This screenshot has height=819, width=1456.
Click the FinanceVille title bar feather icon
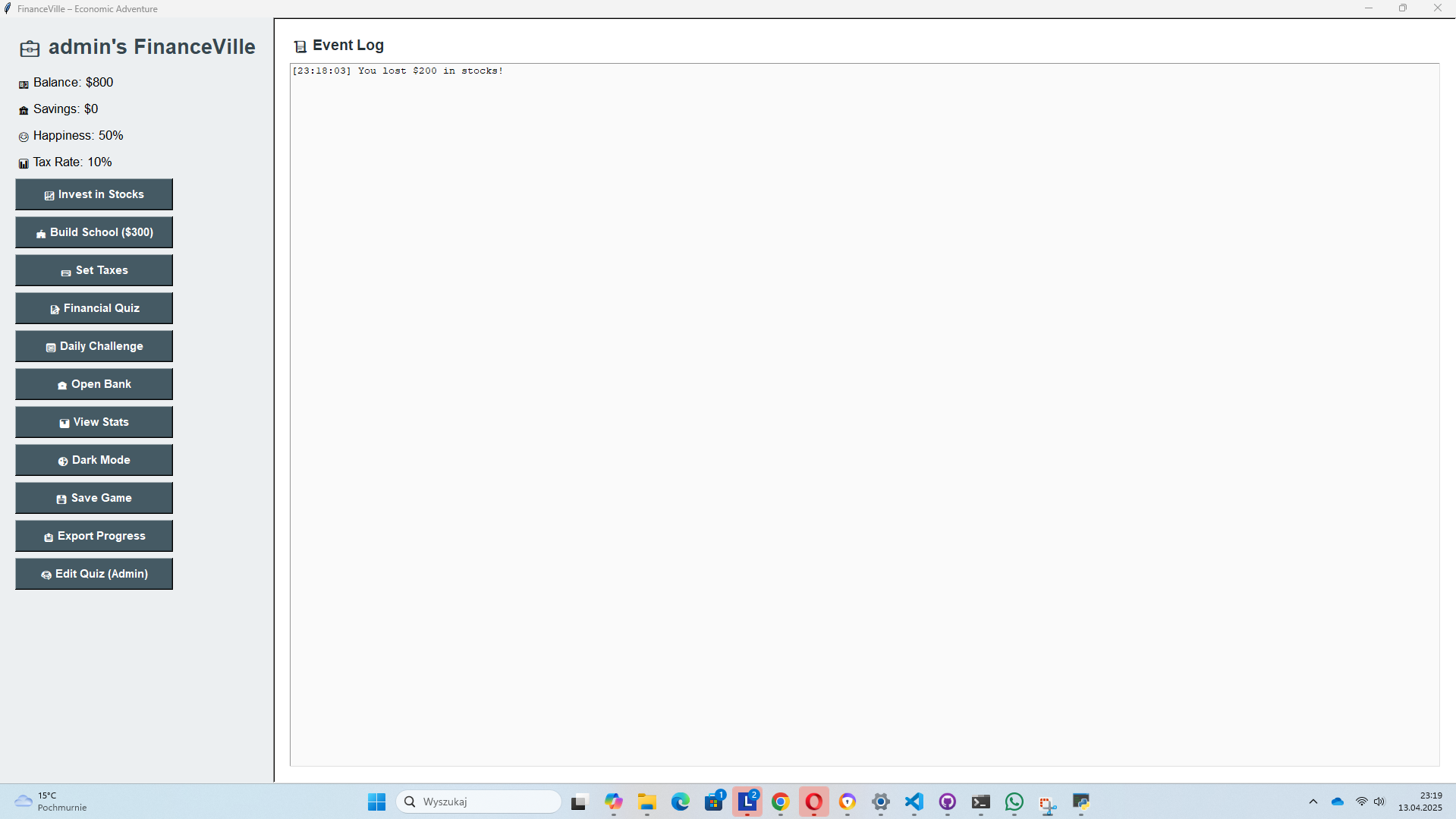coord(8,8)
